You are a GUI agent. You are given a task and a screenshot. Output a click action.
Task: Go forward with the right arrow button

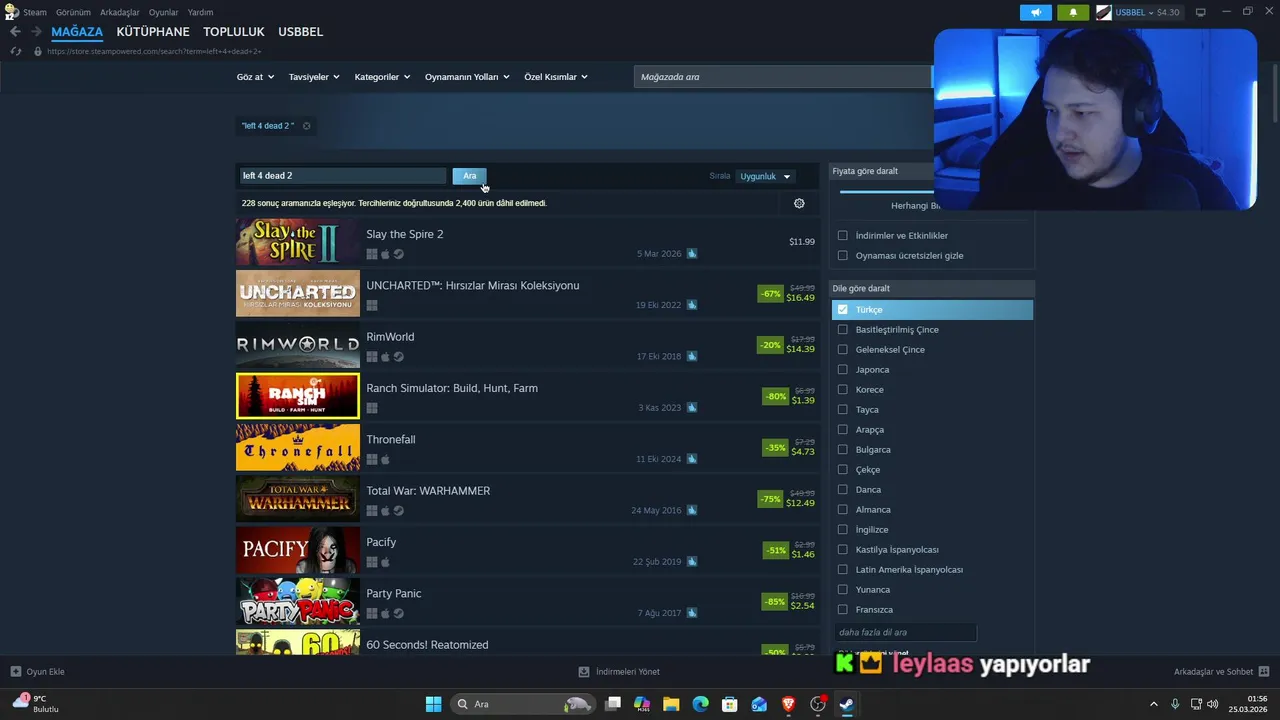click(x=36, y=32)
